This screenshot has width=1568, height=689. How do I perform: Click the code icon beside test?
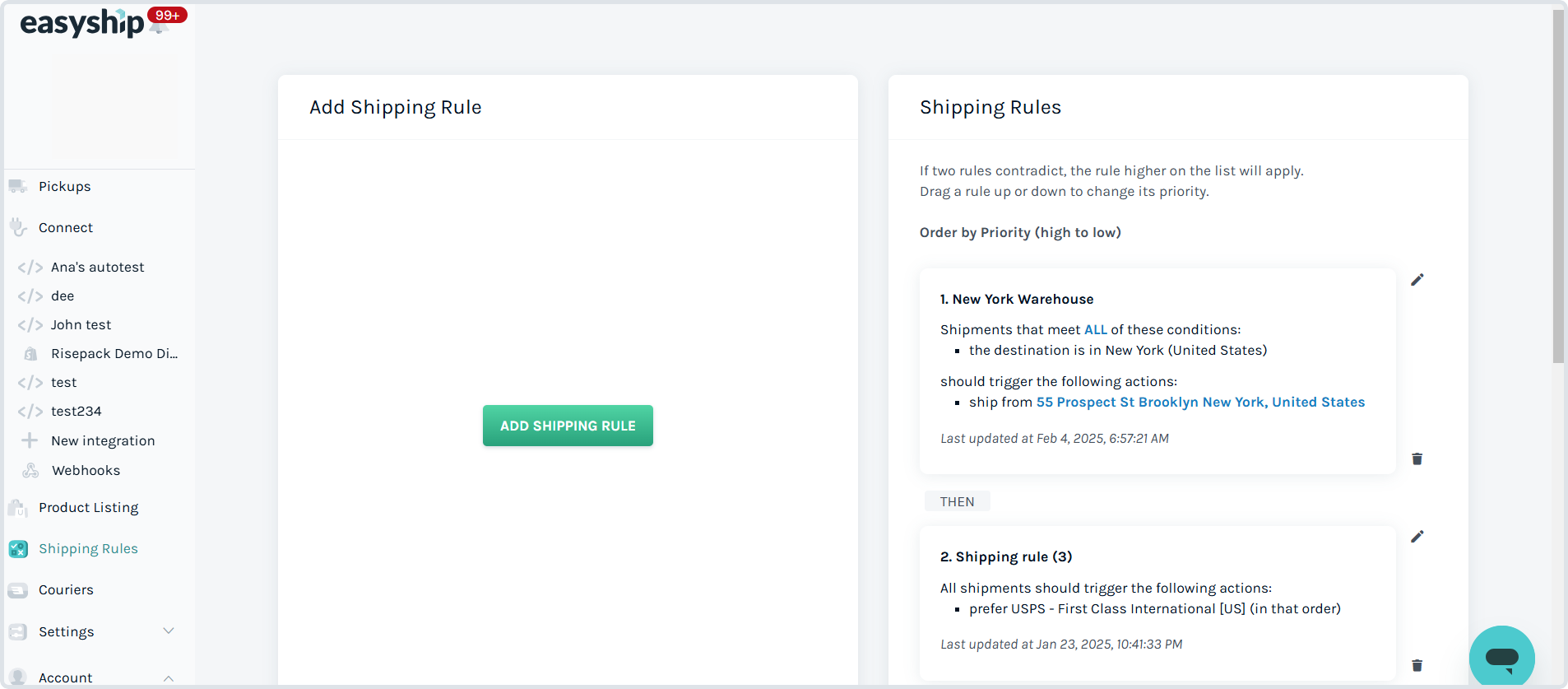pos(30,383)
